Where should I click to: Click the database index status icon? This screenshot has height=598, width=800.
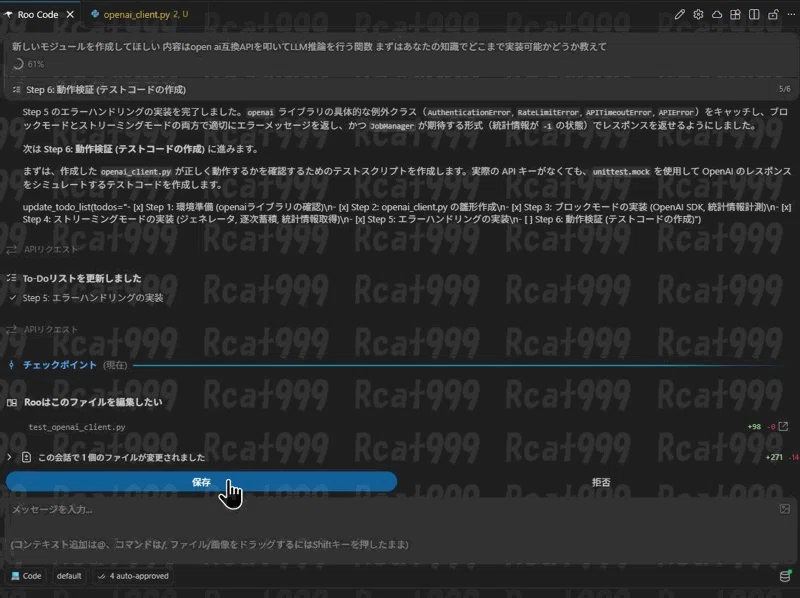click(x=785, y=576)
